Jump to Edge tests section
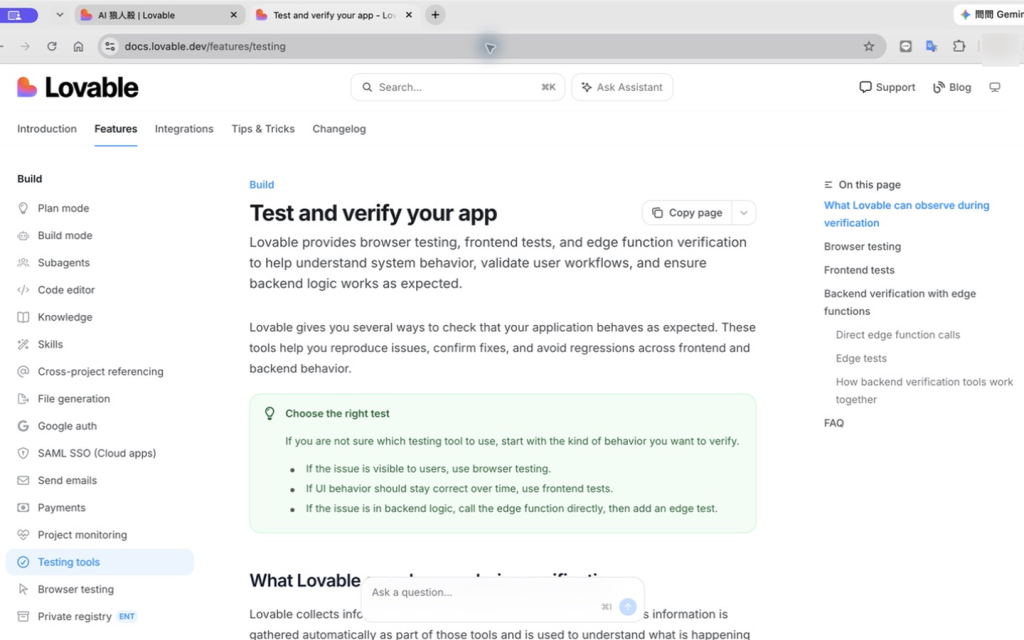This screenshot has width=1024, height=640. [x=861, y=358]
